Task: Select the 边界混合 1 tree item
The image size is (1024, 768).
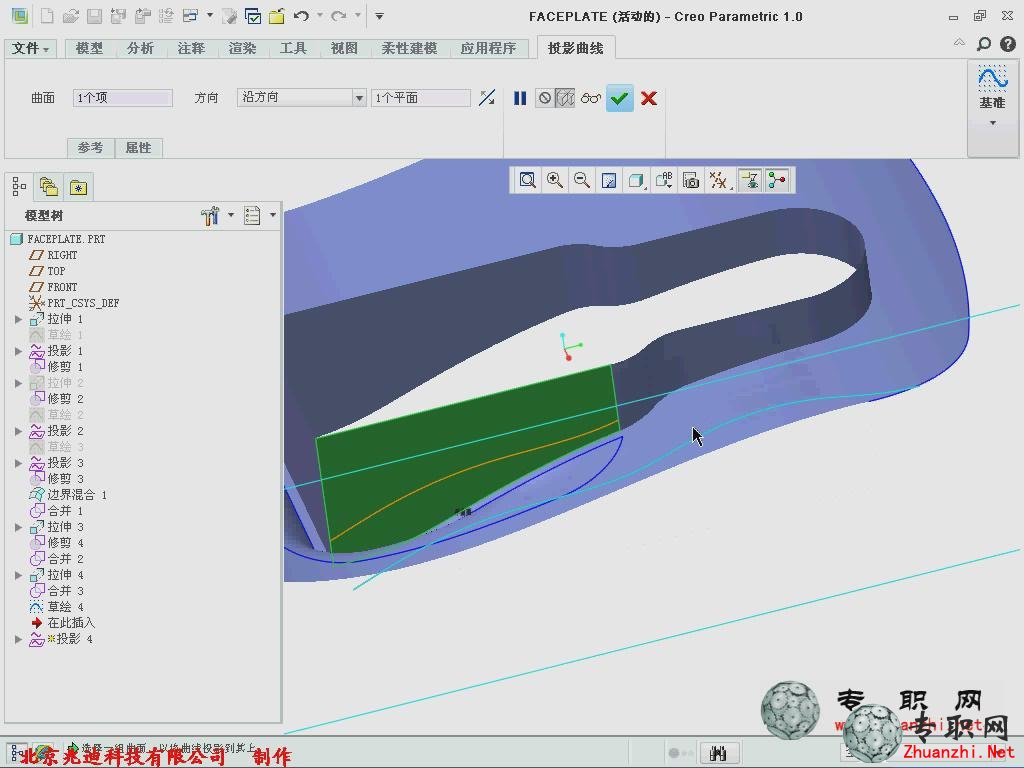Action: [69, 495]
